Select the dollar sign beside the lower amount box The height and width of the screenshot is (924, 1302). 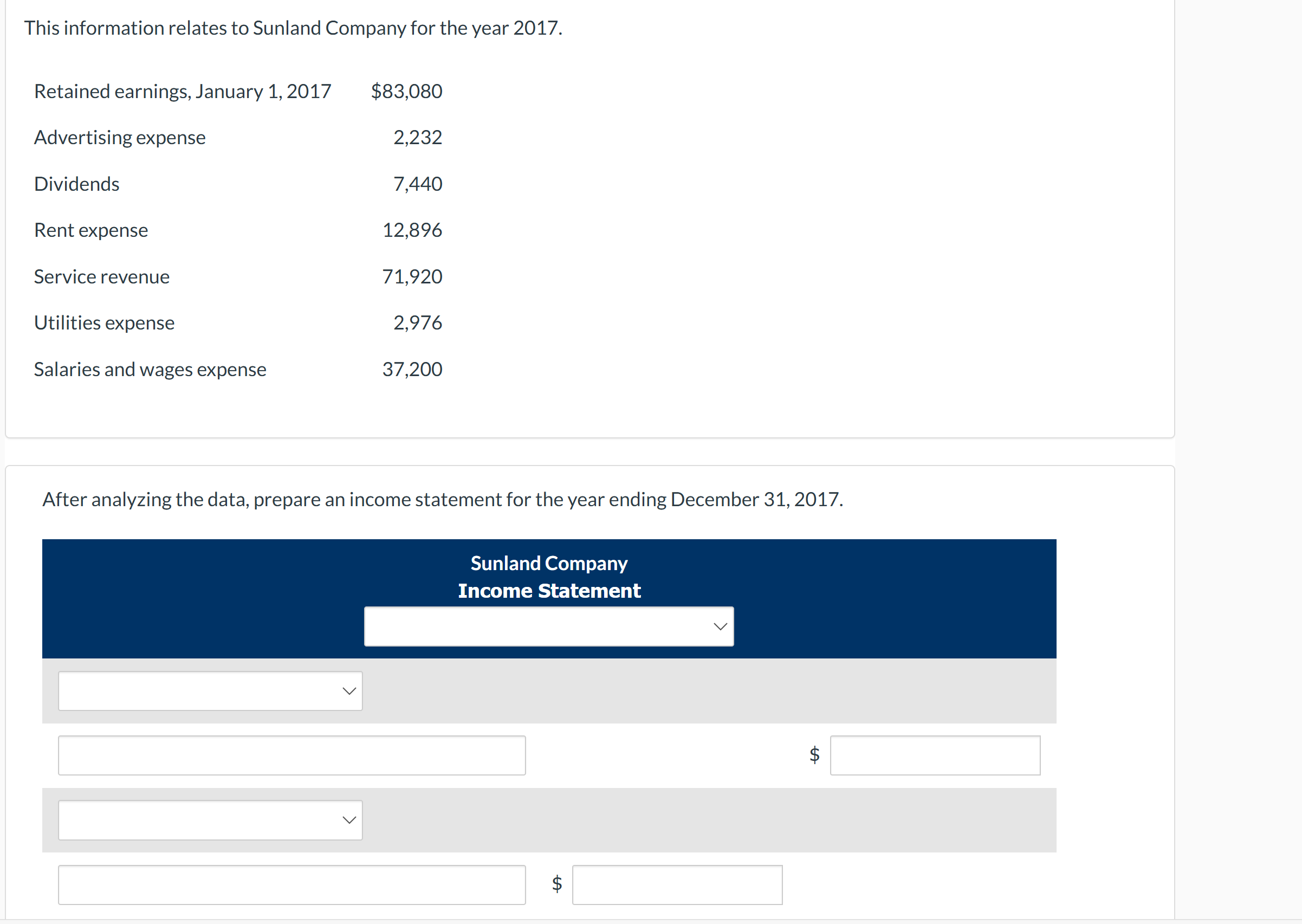556,883
